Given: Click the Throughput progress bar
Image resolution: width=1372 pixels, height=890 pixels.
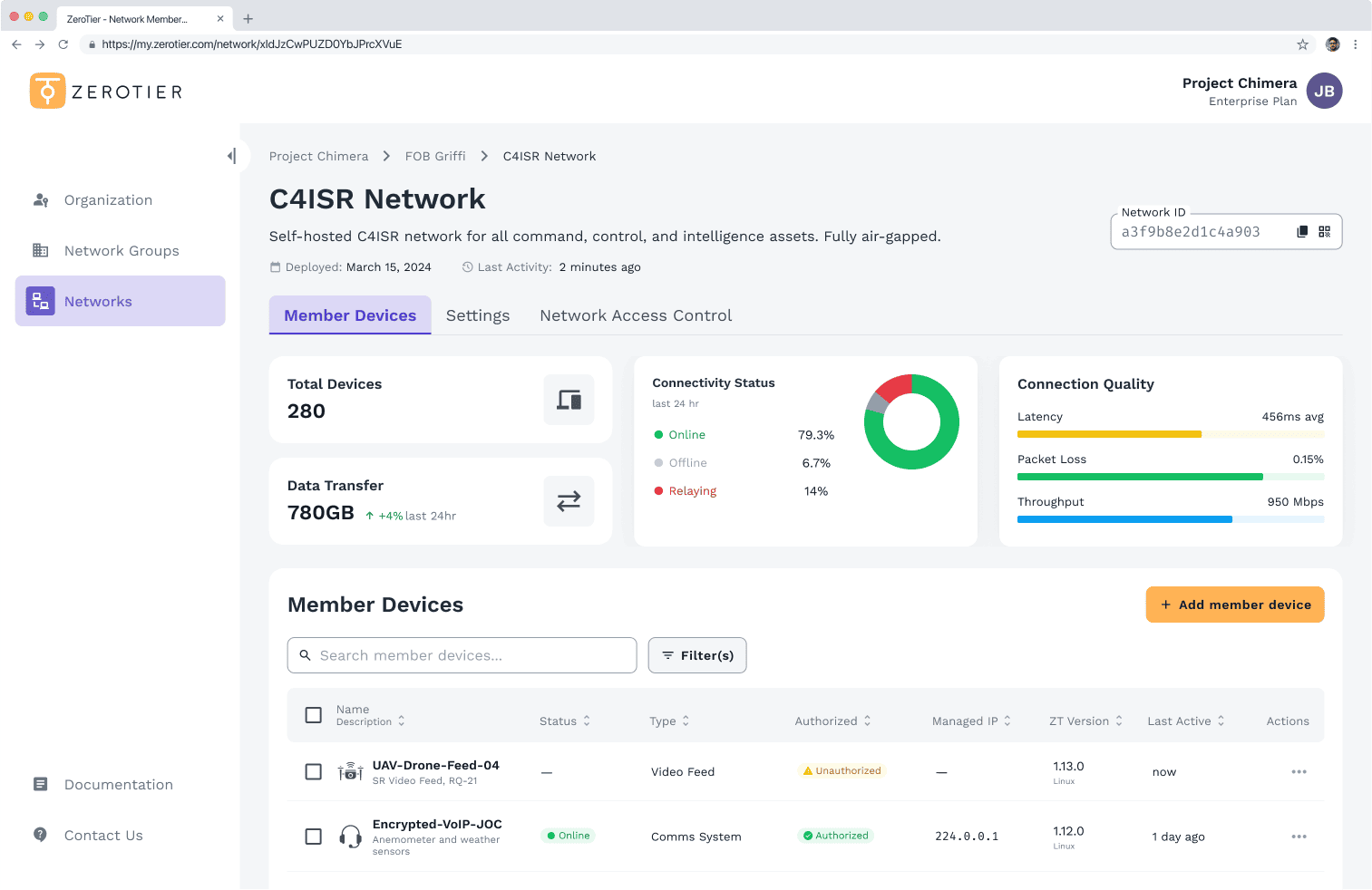Looking at the screenshot, I should 1171,519.
